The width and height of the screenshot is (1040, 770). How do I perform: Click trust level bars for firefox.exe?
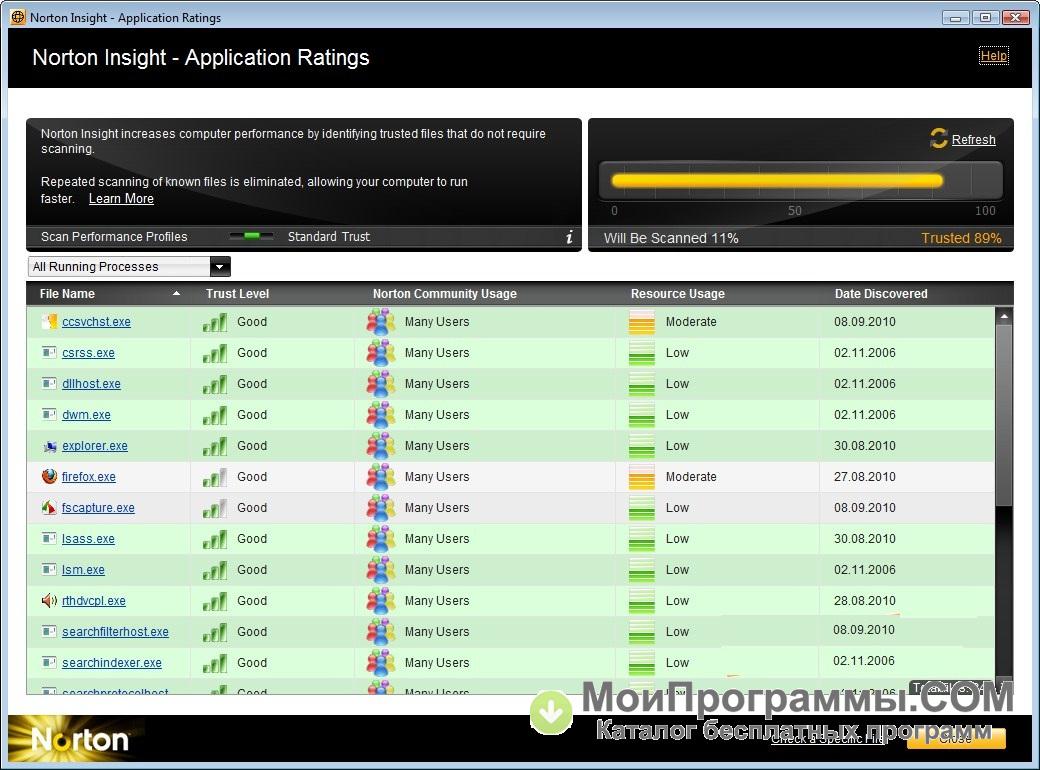coord(215,477)
